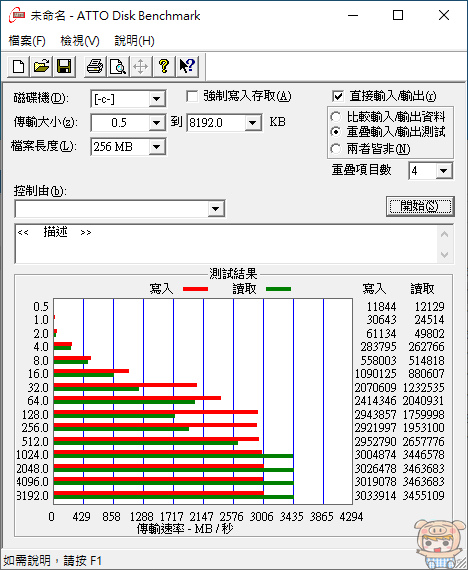The height and width of the screenshot is (570, 468).
Task: Select the 重疊輸入/輸出測試 radio option
Action: [336, 132]
